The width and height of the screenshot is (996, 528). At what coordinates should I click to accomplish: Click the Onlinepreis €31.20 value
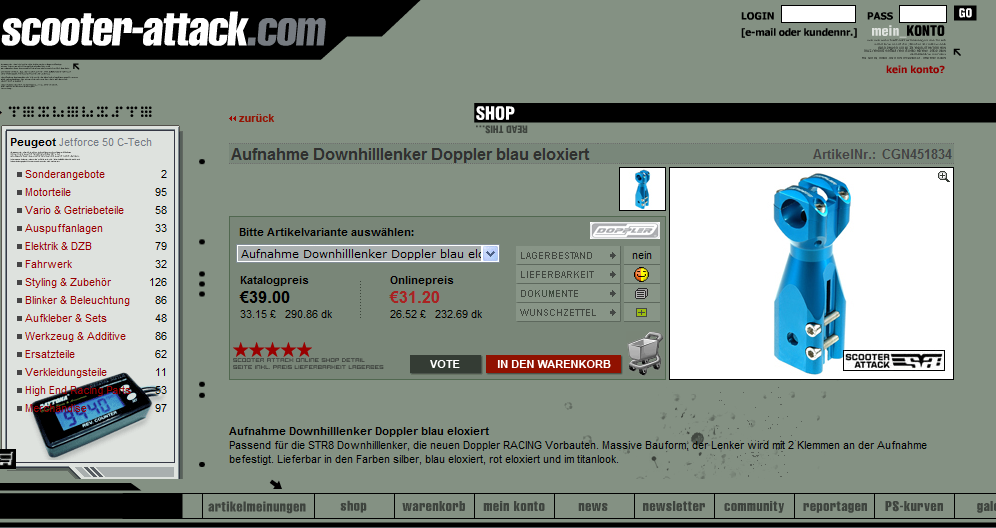(x=414, y=297)
